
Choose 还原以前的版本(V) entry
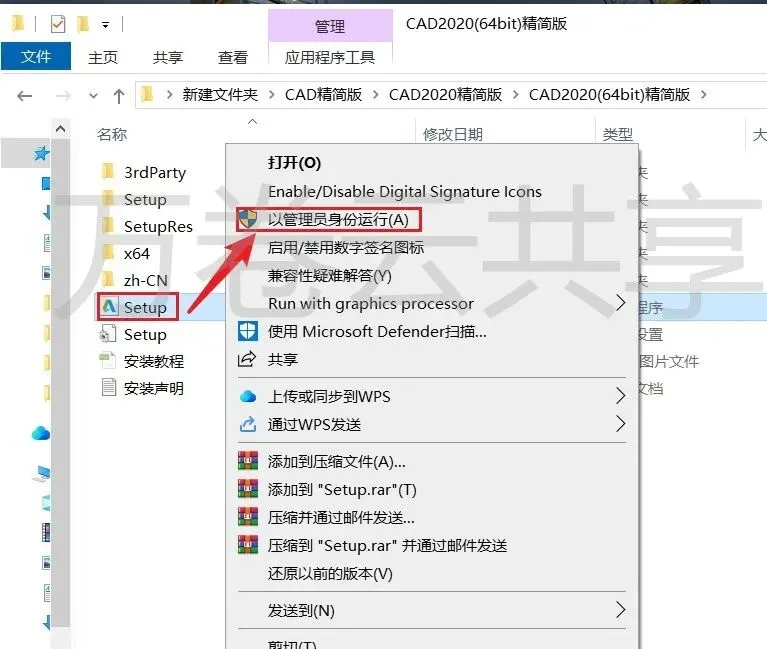click(x=330, y=574)
